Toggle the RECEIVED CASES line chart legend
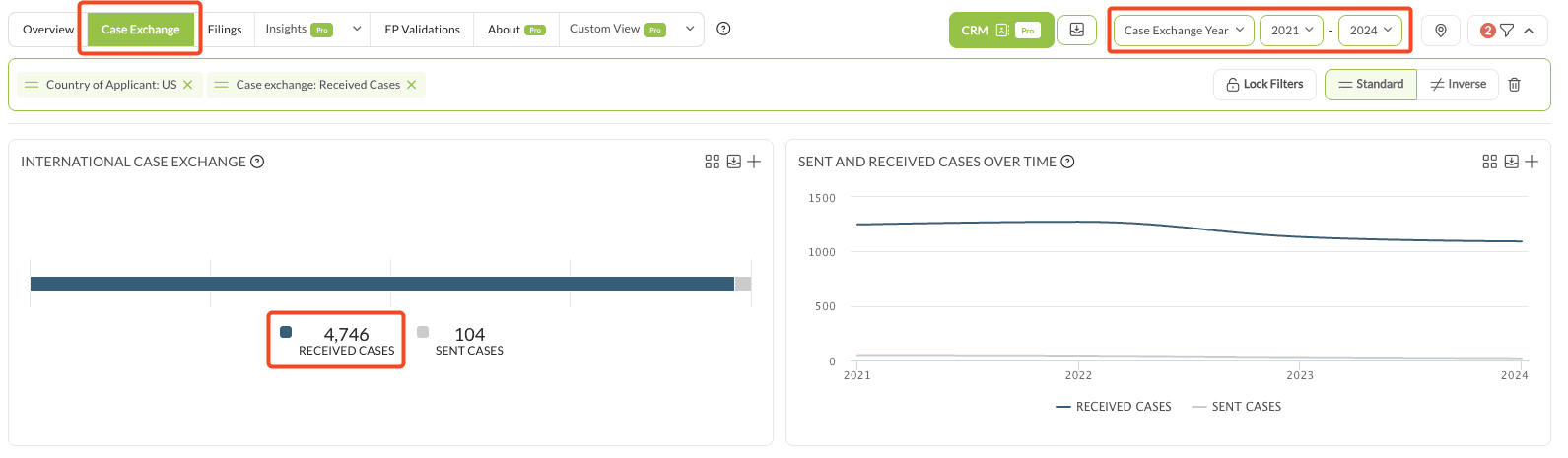Screen dimensions: 1568x458 1114,407
